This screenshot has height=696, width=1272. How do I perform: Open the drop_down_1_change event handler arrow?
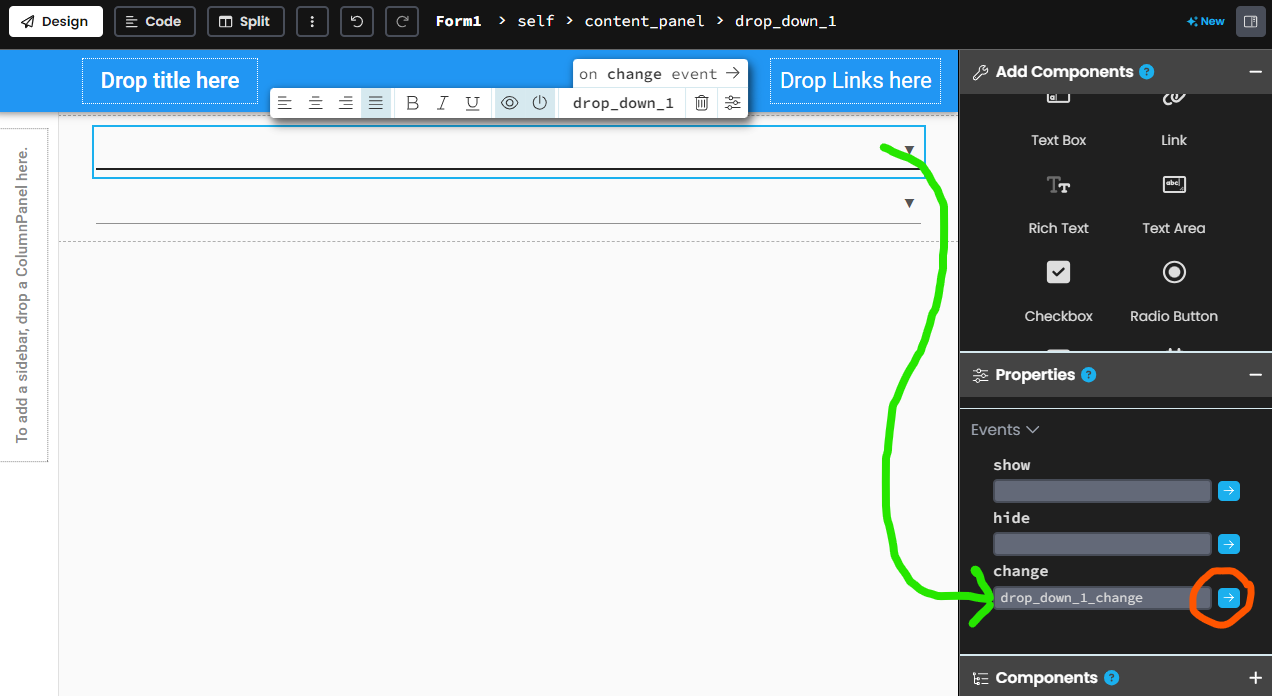(x=1228, y=597)
